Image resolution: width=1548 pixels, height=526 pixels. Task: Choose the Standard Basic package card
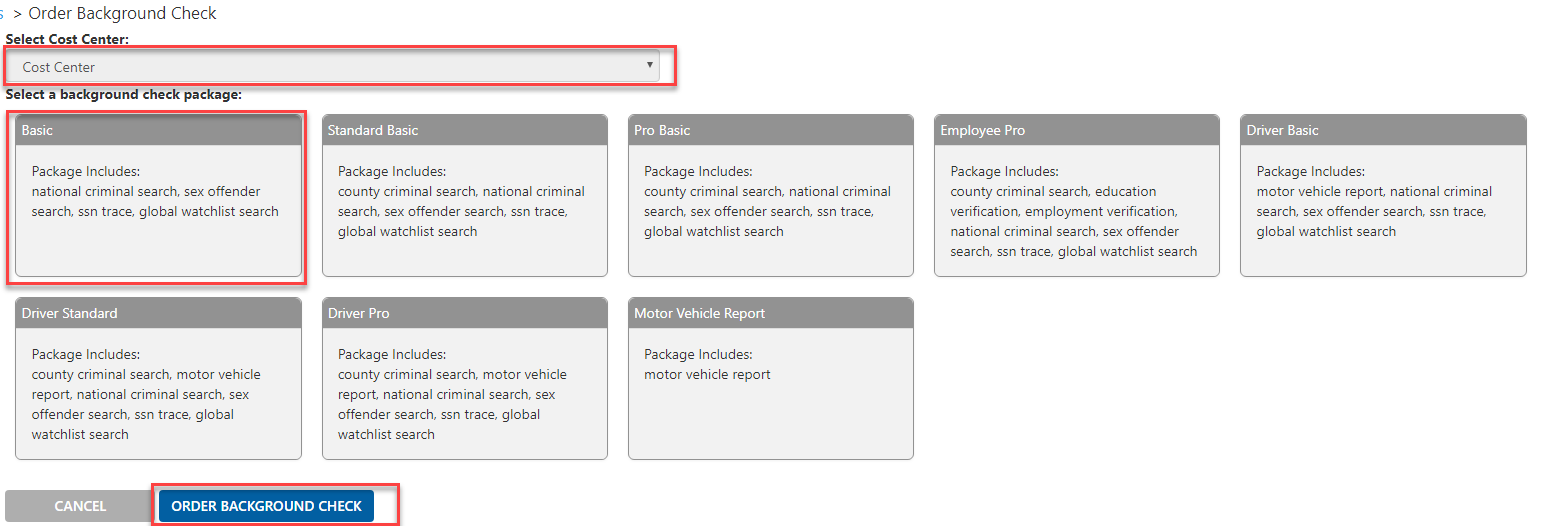[x=464, y=195]
